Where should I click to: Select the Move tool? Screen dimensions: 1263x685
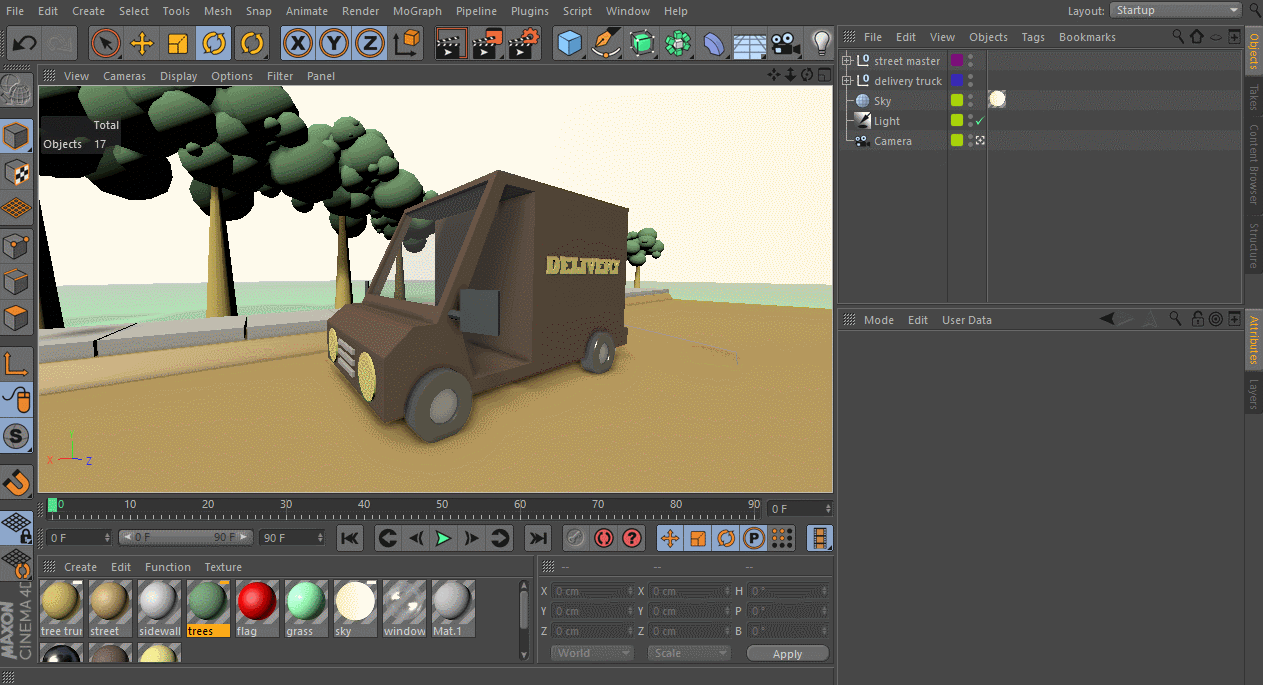(x=142, y=43)
